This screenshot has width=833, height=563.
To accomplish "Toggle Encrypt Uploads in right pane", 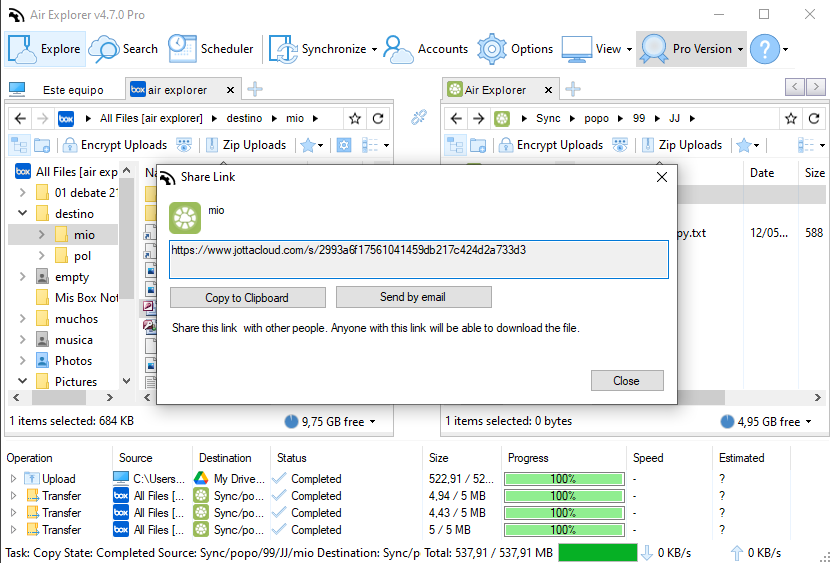I will pyautogui.click(x=551, y=145).
